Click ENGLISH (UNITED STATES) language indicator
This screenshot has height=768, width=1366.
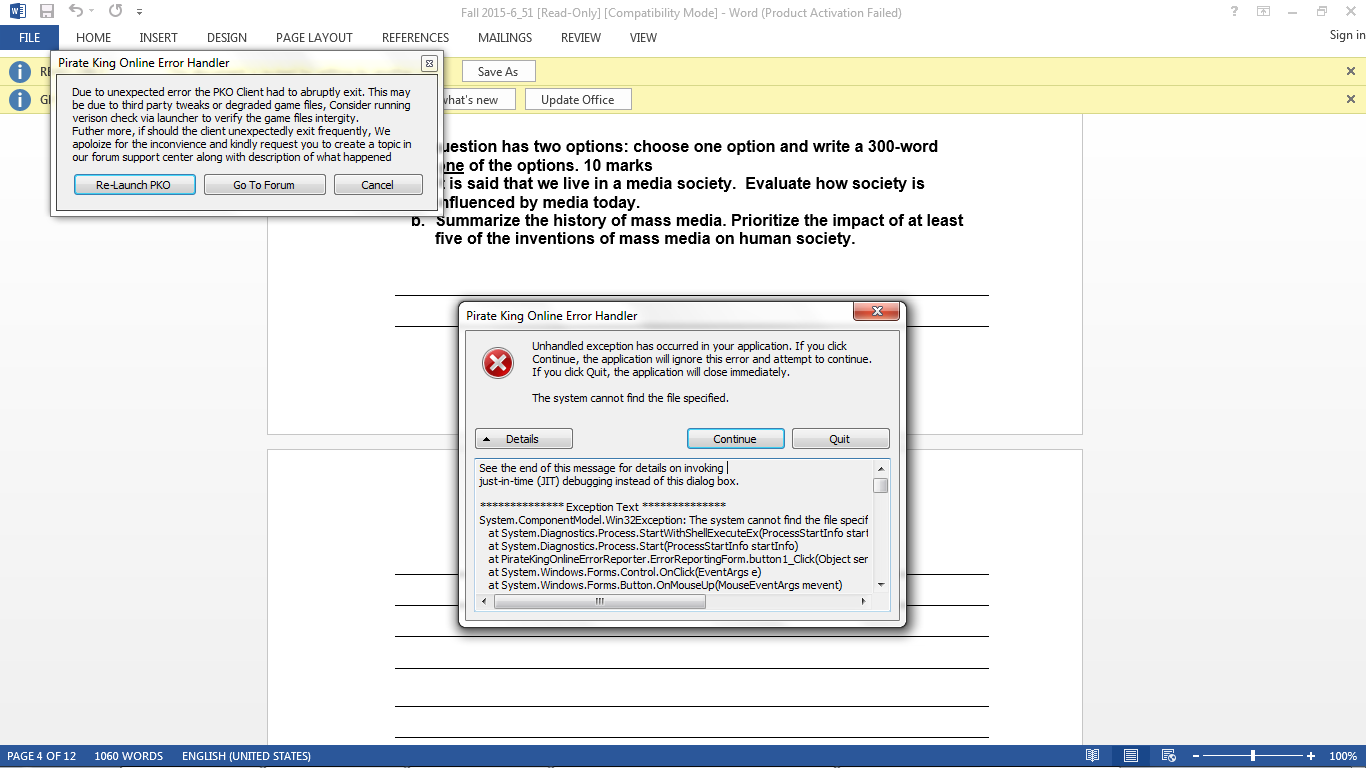(x=246, y=756)
